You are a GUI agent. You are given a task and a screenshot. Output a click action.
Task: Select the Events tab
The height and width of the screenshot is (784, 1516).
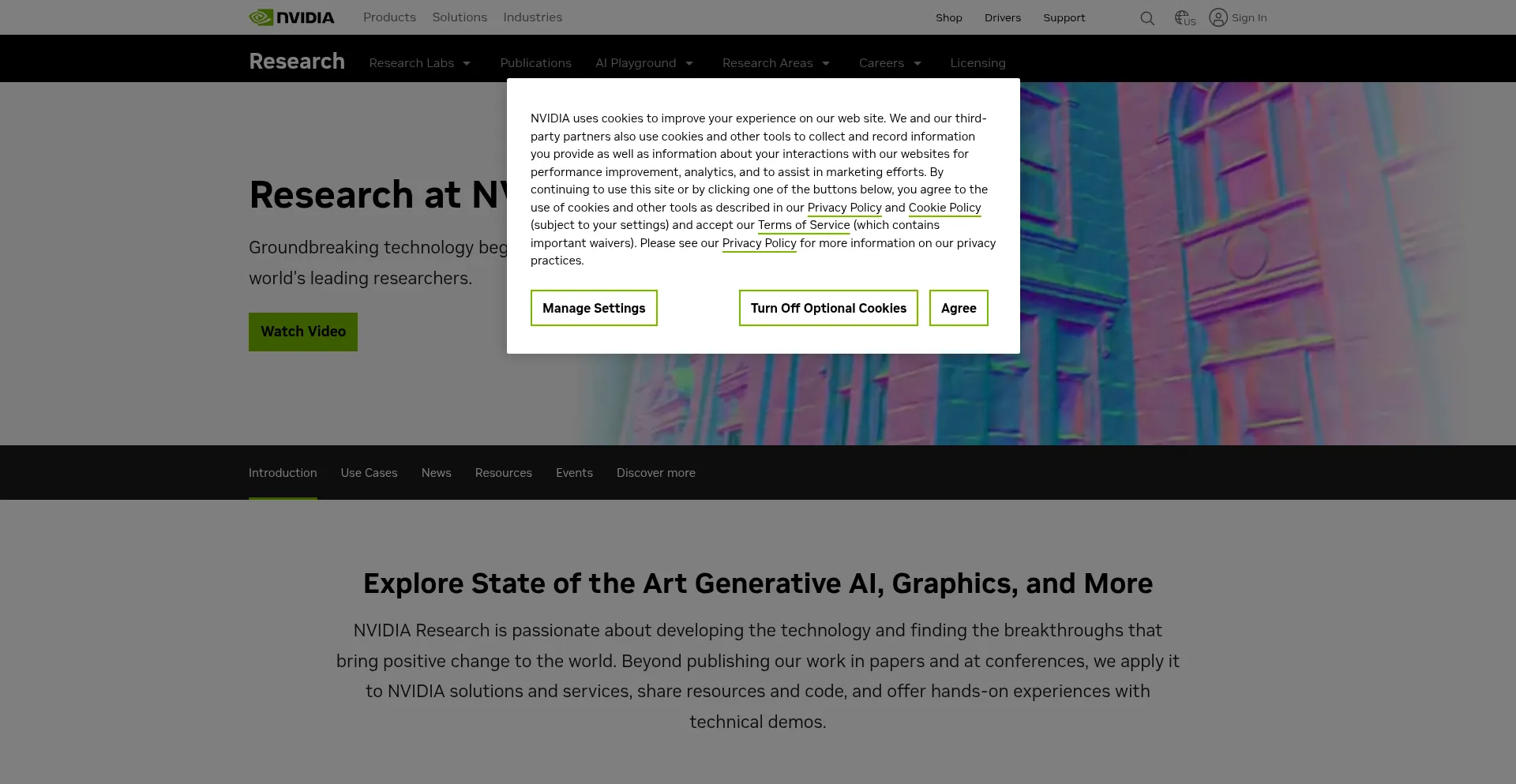(574, 473)
